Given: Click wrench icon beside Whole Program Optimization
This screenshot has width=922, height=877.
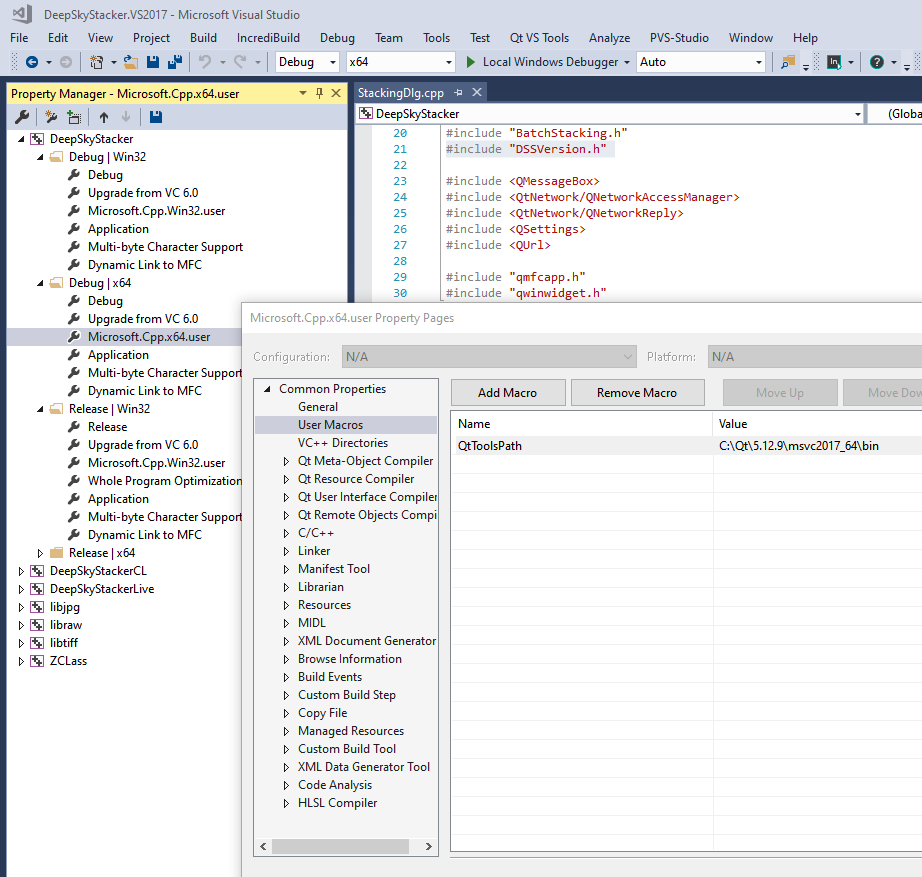Looking at the screenshot, I should pos(74,481).
